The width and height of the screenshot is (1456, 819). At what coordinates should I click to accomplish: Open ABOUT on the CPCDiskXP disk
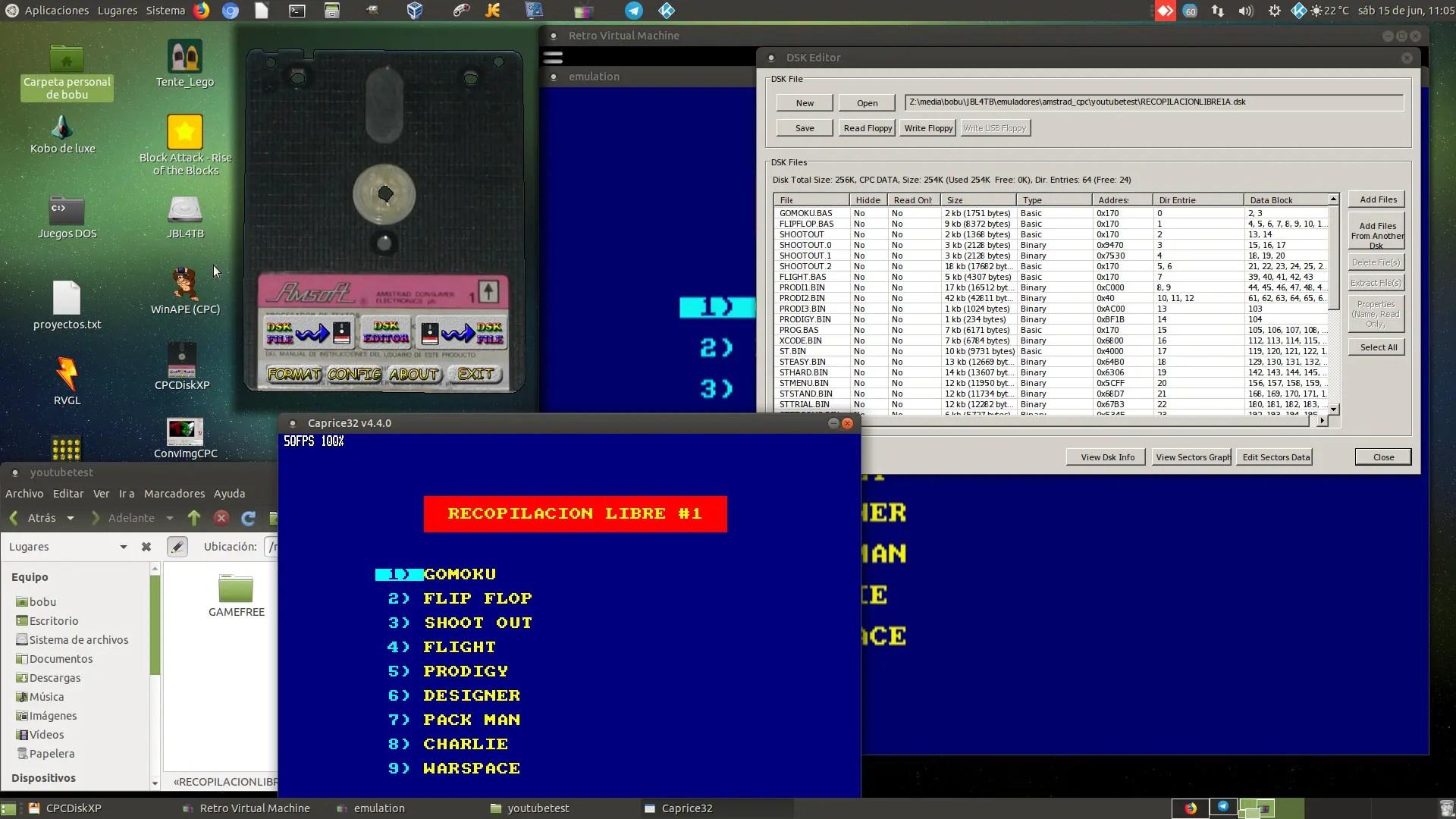click(414, 374)
